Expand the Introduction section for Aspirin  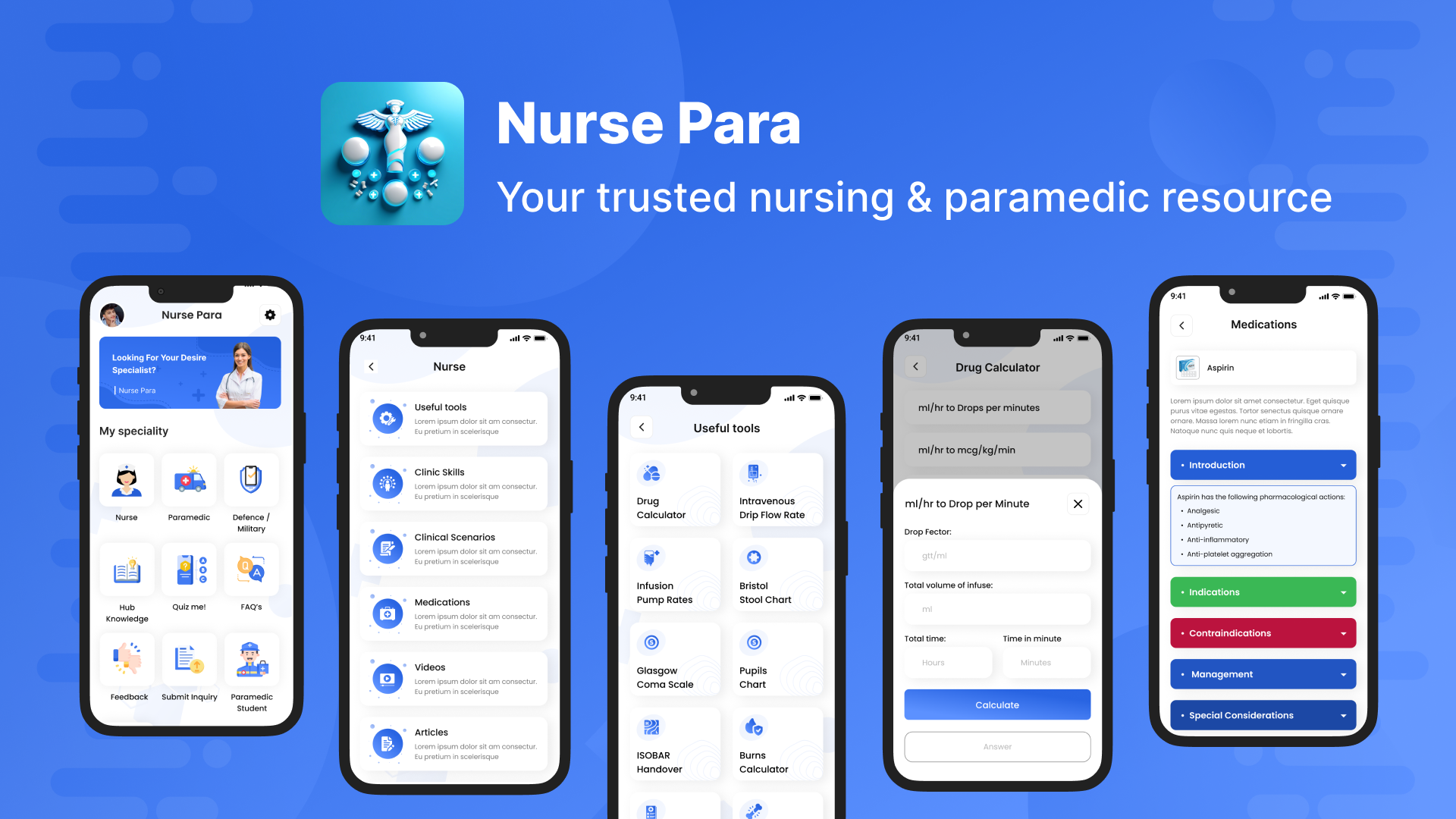click(1262, 465)
